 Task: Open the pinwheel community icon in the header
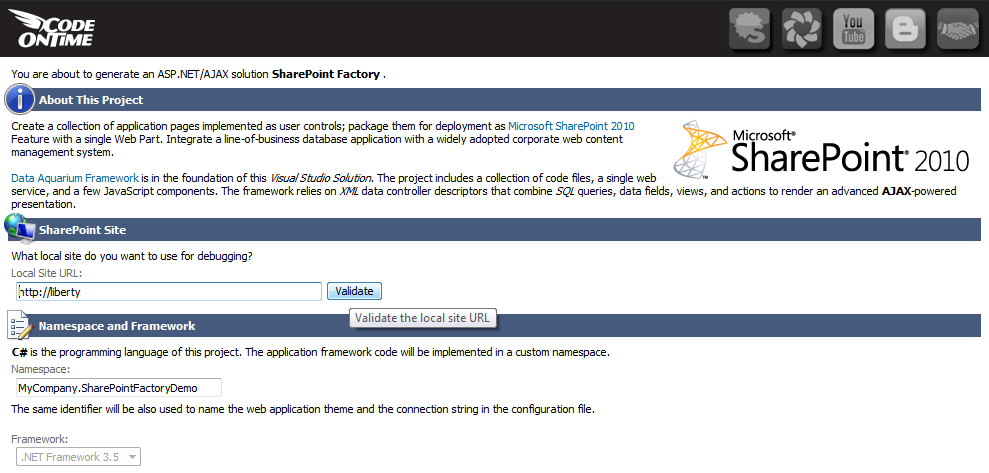coord(802,28)
